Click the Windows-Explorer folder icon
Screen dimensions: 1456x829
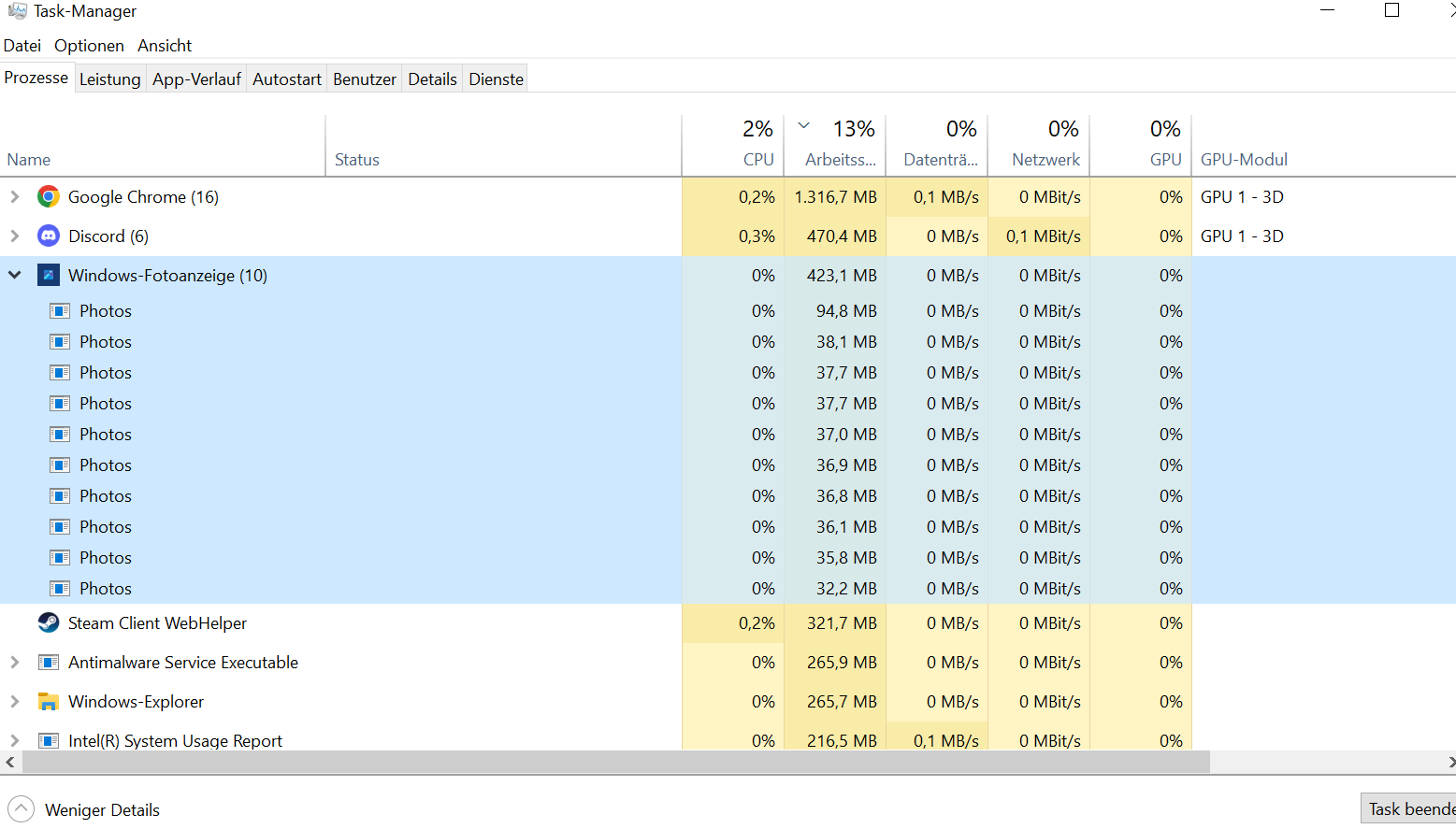click(49, 701)
